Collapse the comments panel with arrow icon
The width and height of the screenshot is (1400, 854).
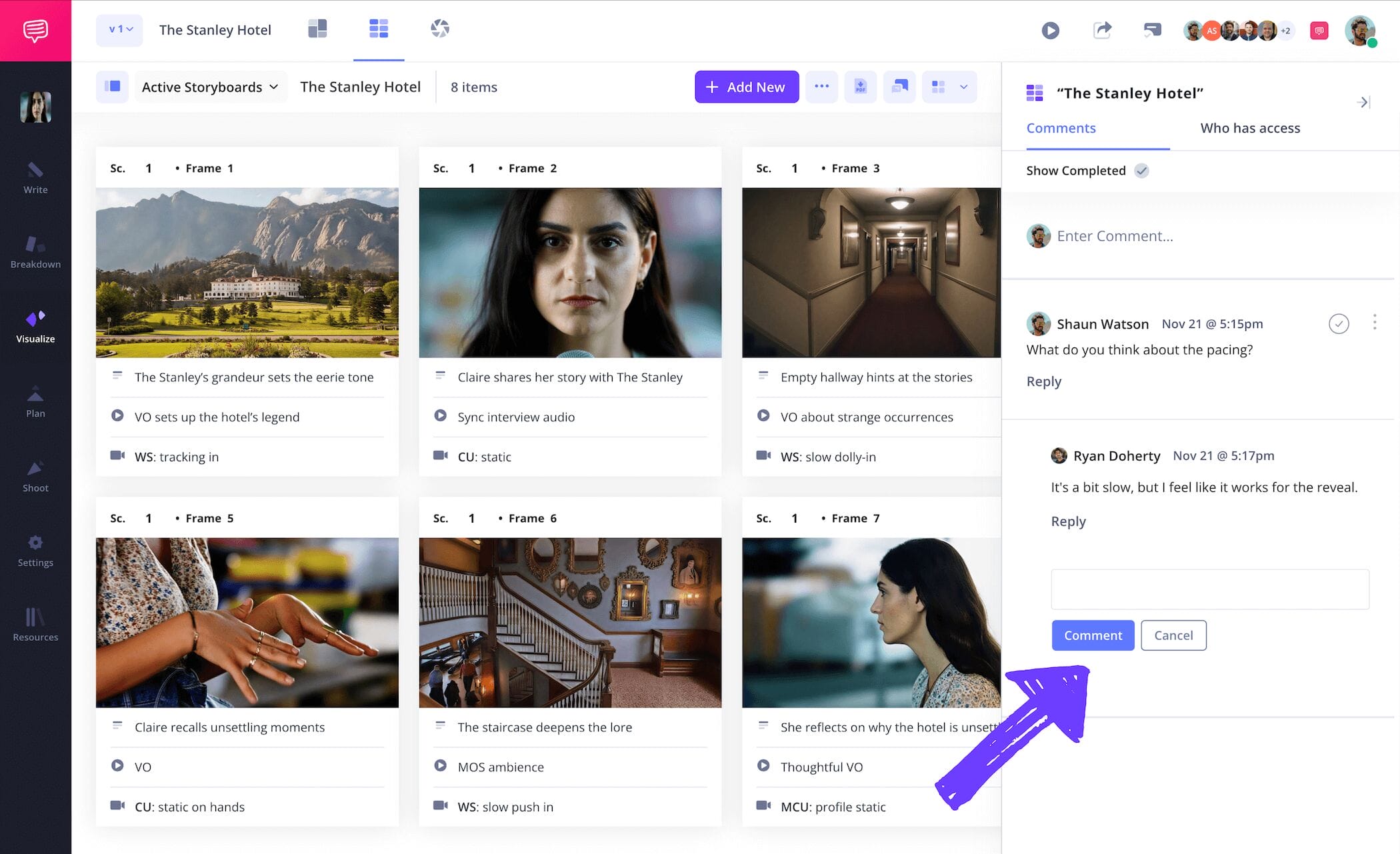point(1363,102)
